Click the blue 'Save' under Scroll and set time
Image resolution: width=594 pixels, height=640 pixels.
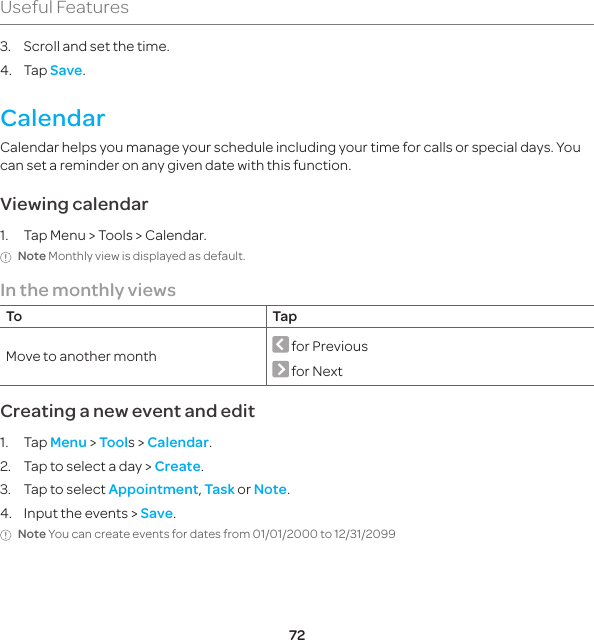pos(66,70)
